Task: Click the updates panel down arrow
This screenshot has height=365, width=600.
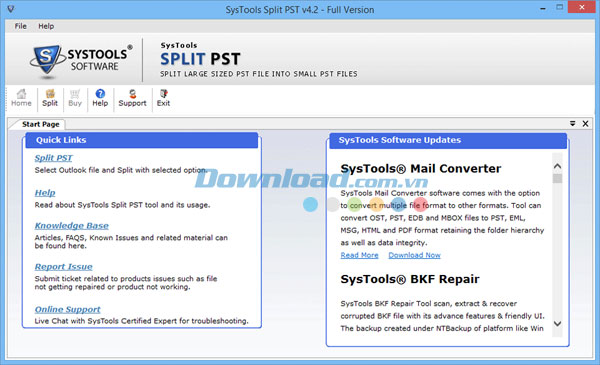Action: pyautogui.click(x=558, y=324)
